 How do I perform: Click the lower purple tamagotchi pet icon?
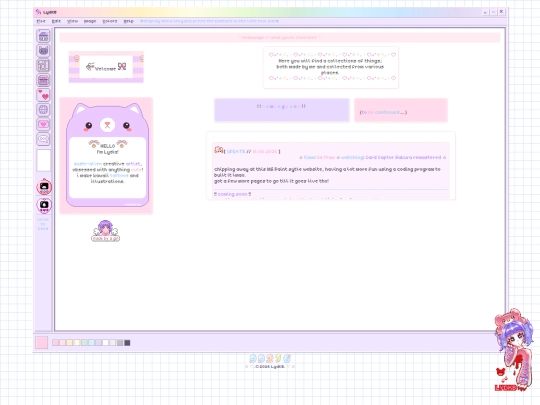(x=44, y=205)
